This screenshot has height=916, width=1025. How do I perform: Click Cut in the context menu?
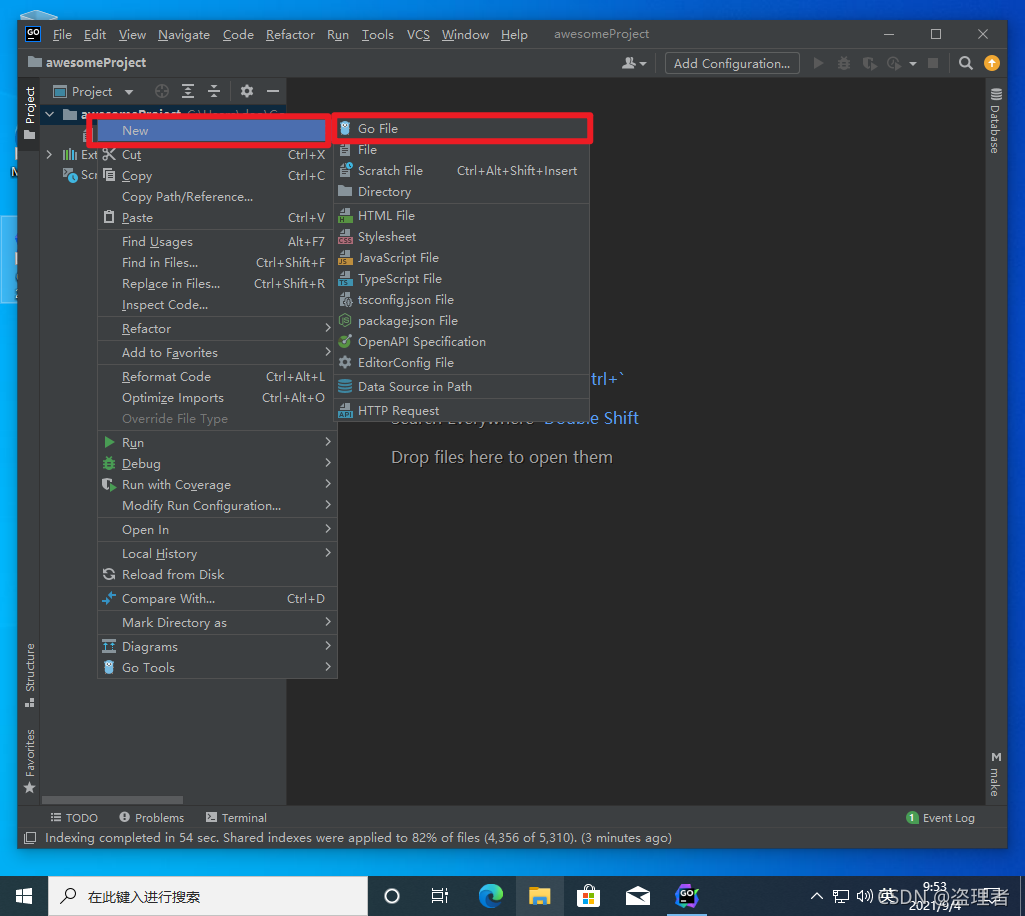pos(217,155)
